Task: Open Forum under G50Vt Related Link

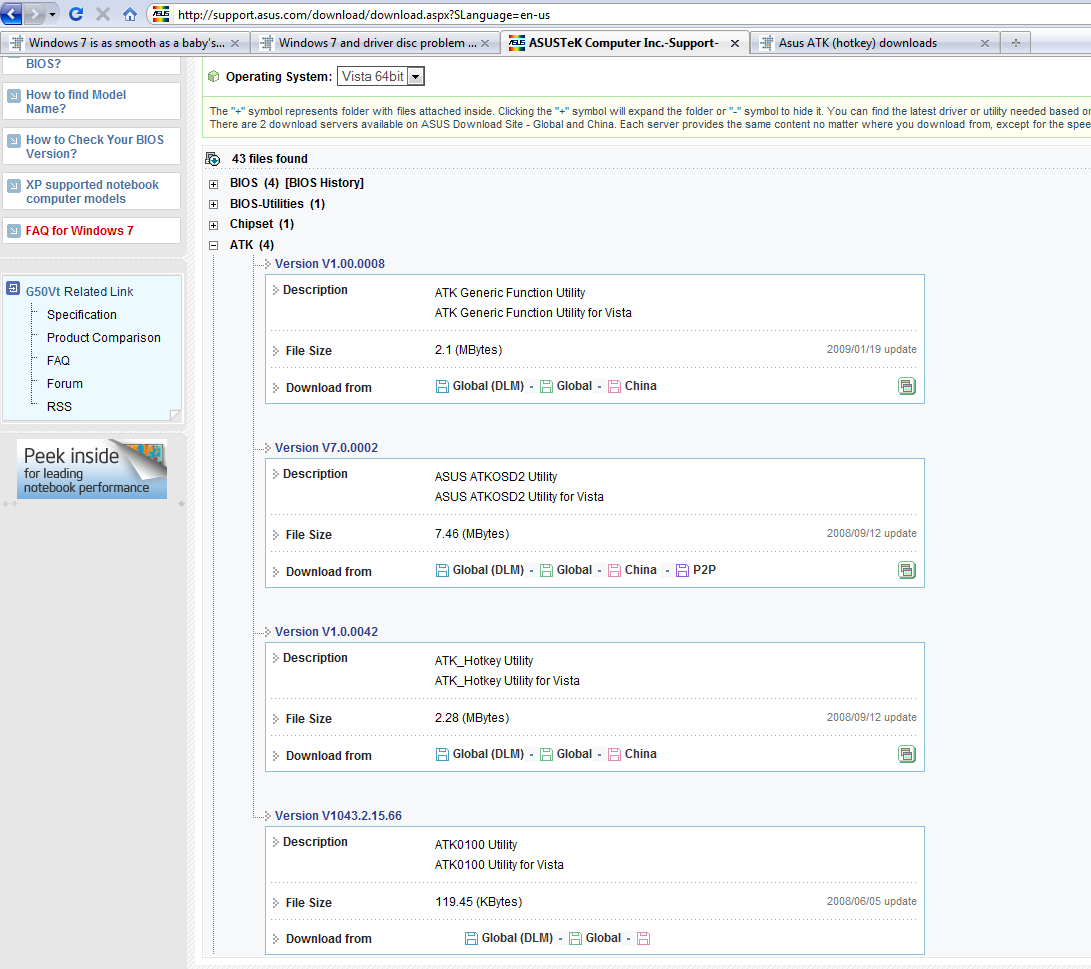Action: pos(65,384)
